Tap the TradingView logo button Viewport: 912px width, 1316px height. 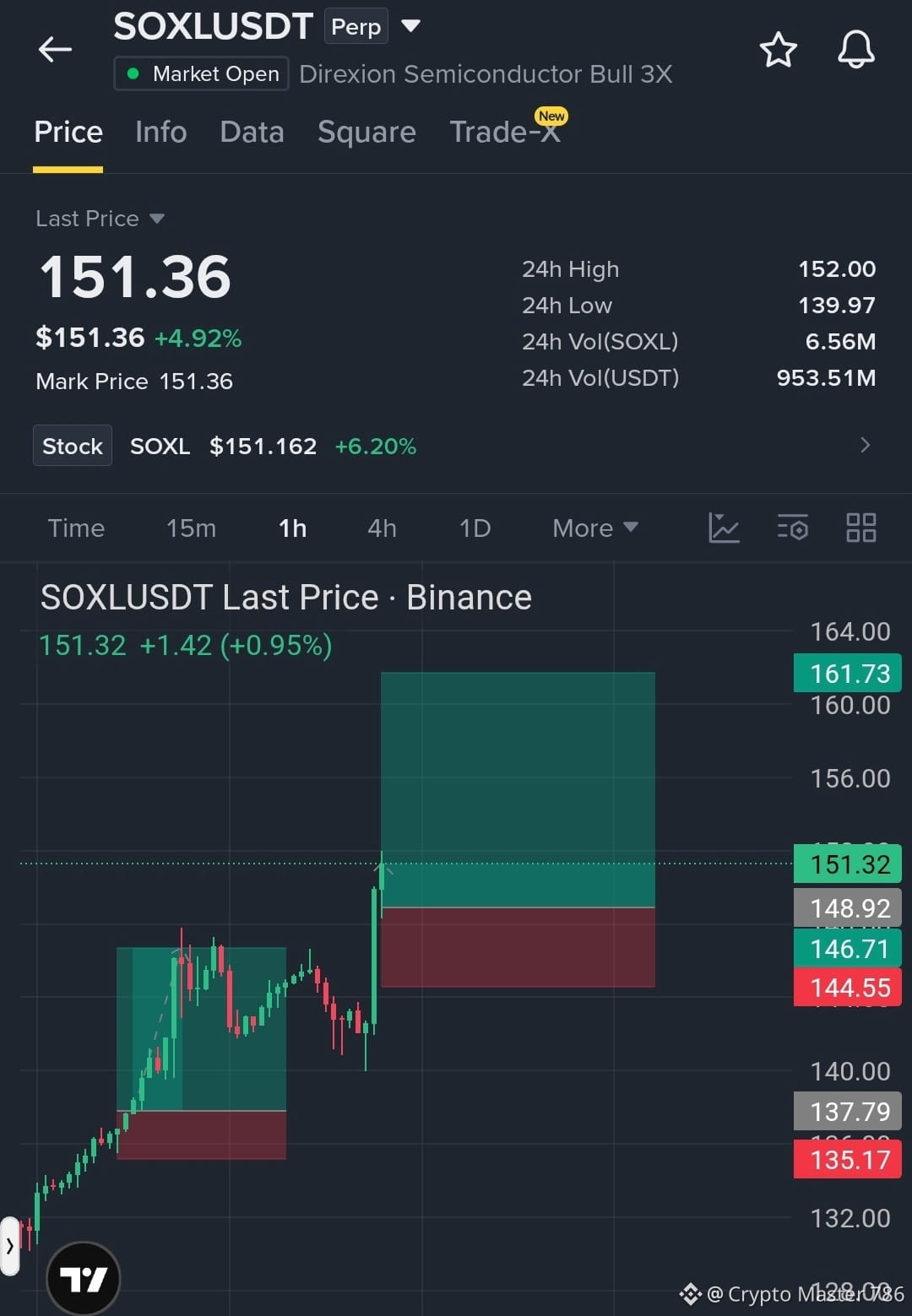coord(84,1278)
